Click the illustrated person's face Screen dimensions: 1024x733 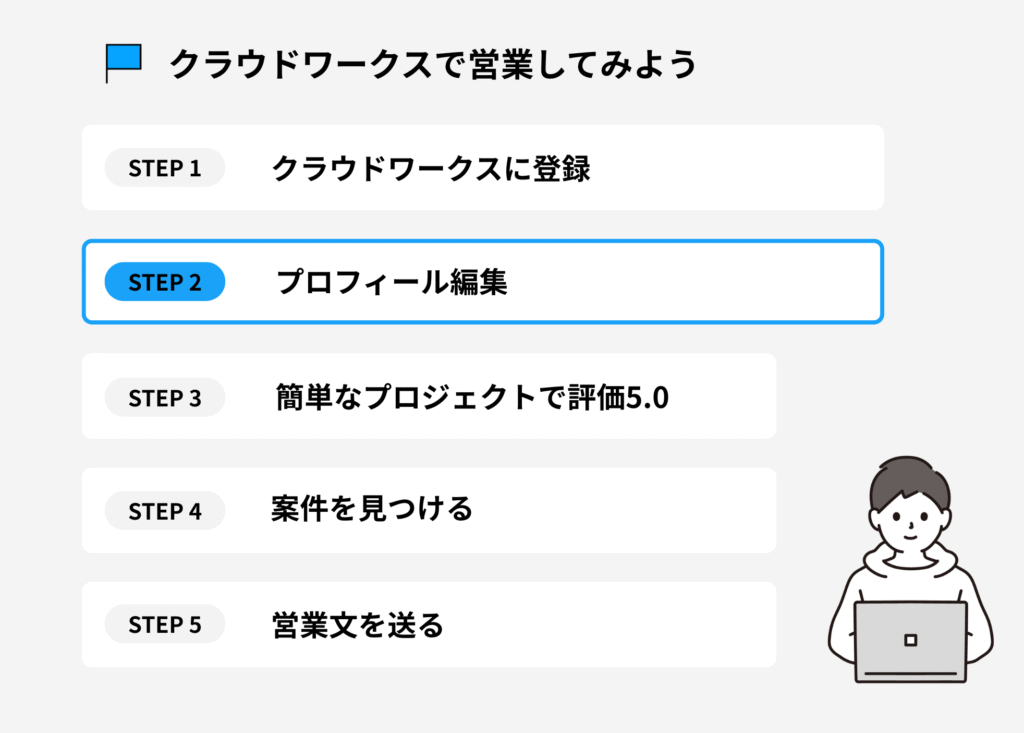point(910,520)
